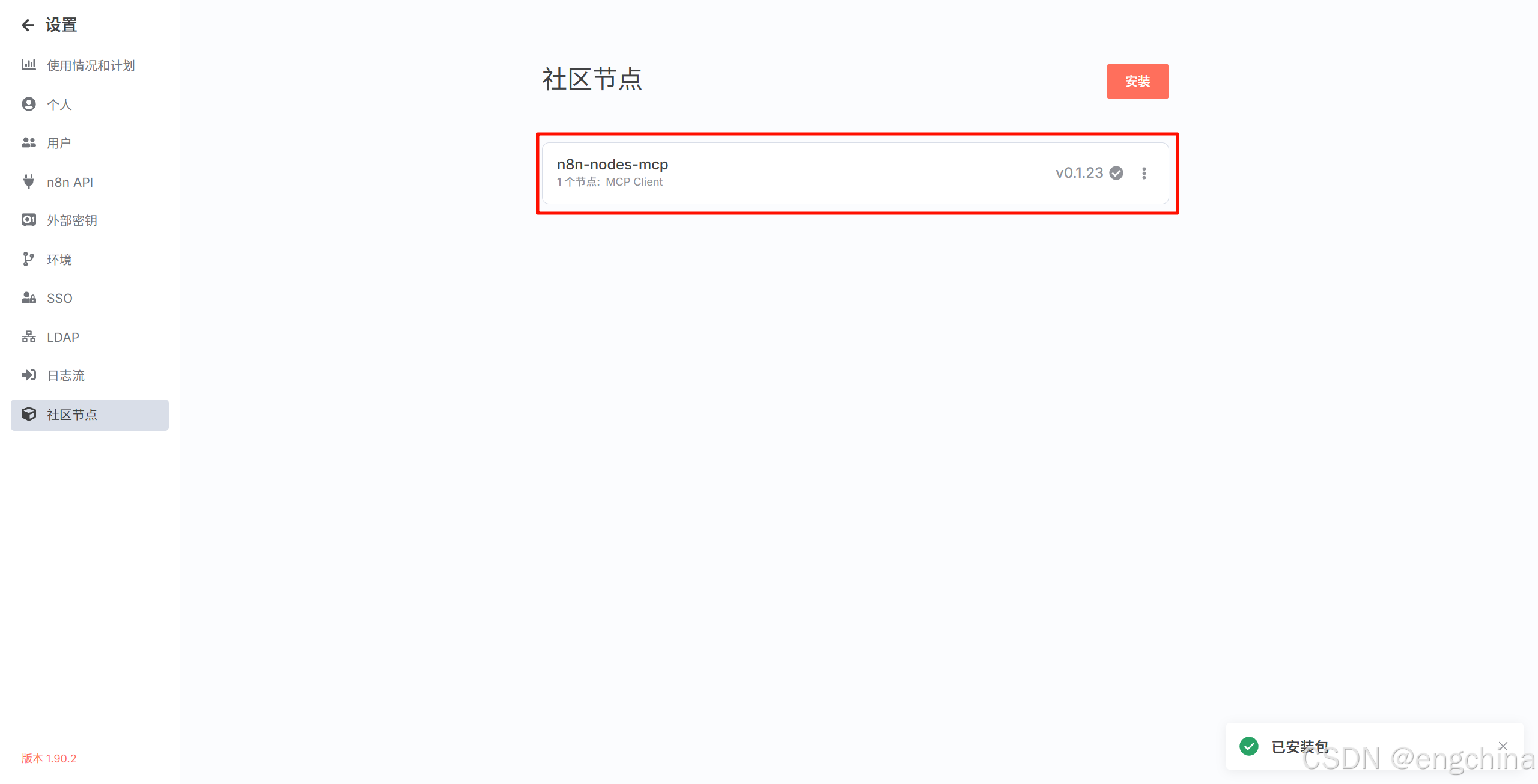Screen dimensions: 1538x784
Task: Open the 环境 branch icon
Action: click(28, 259)
